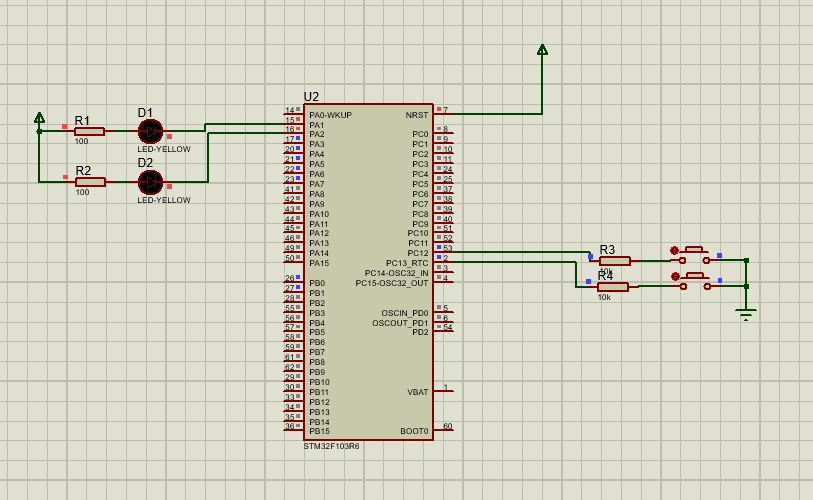Click the PA0-WKUP pin label
Image resolution: width=813 pixels, height=500 pixels.
(x=330, y=115)
